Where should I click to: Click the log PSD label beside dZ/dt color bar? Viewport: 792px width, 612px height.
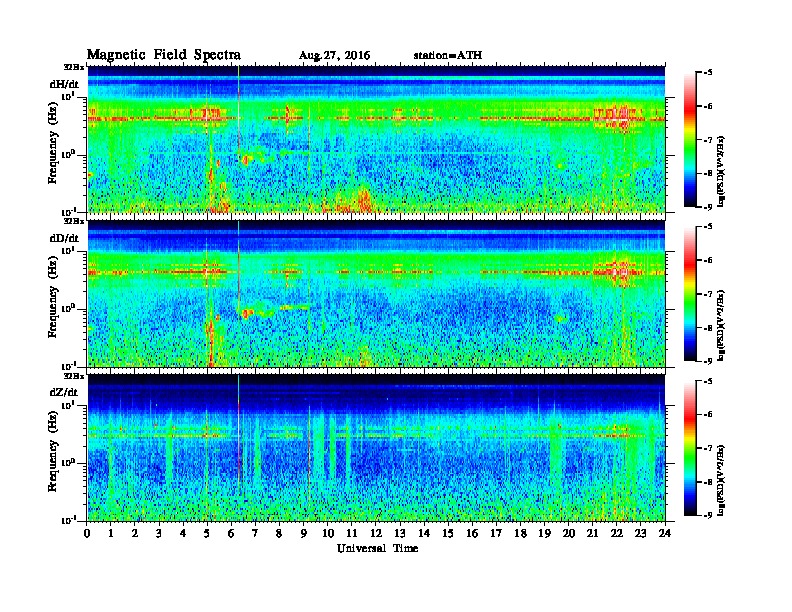[722, 479]
